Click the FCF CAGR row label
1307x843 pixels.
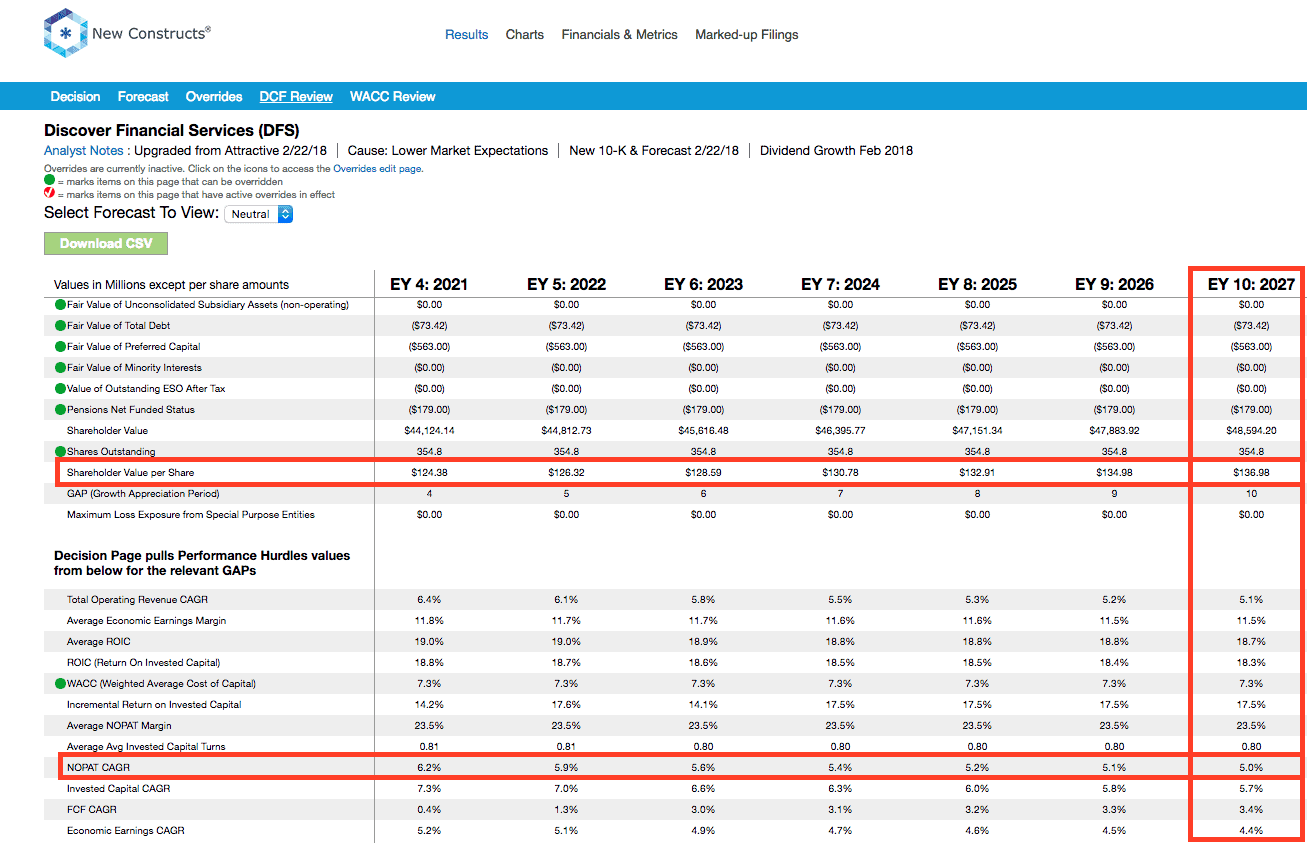[x=91, y=810]
